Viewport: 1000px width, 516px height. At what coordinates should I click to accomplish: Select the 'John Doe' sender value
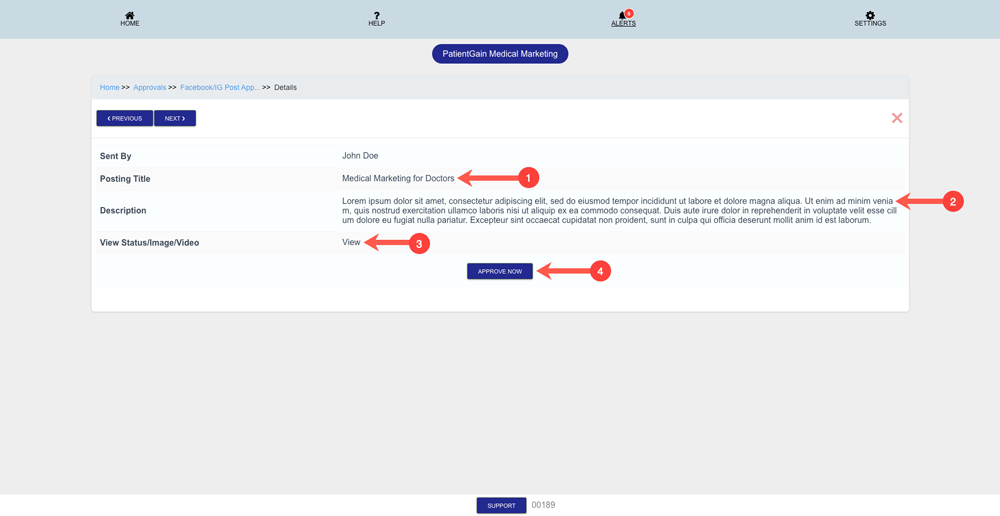tap(360, 156)
